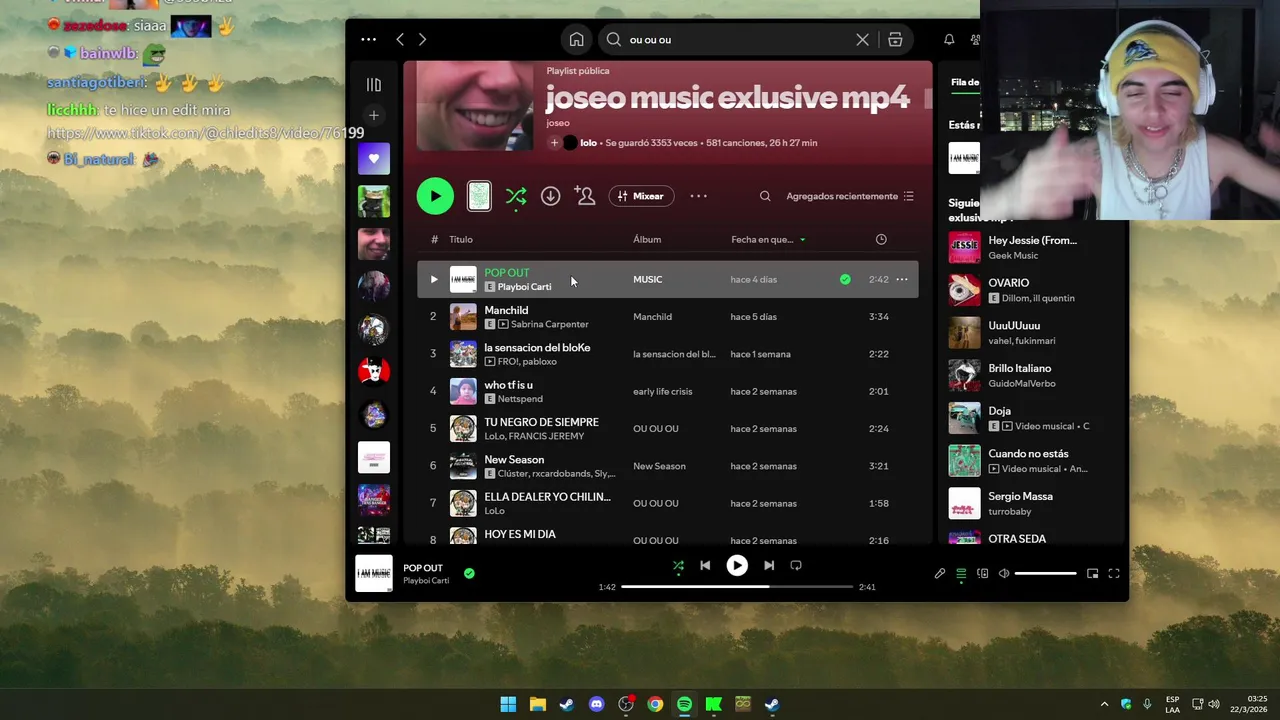Open 'early life crisis' album link
The height and width of the screenshot is (720, 1280).
click(x=662, y=391)
